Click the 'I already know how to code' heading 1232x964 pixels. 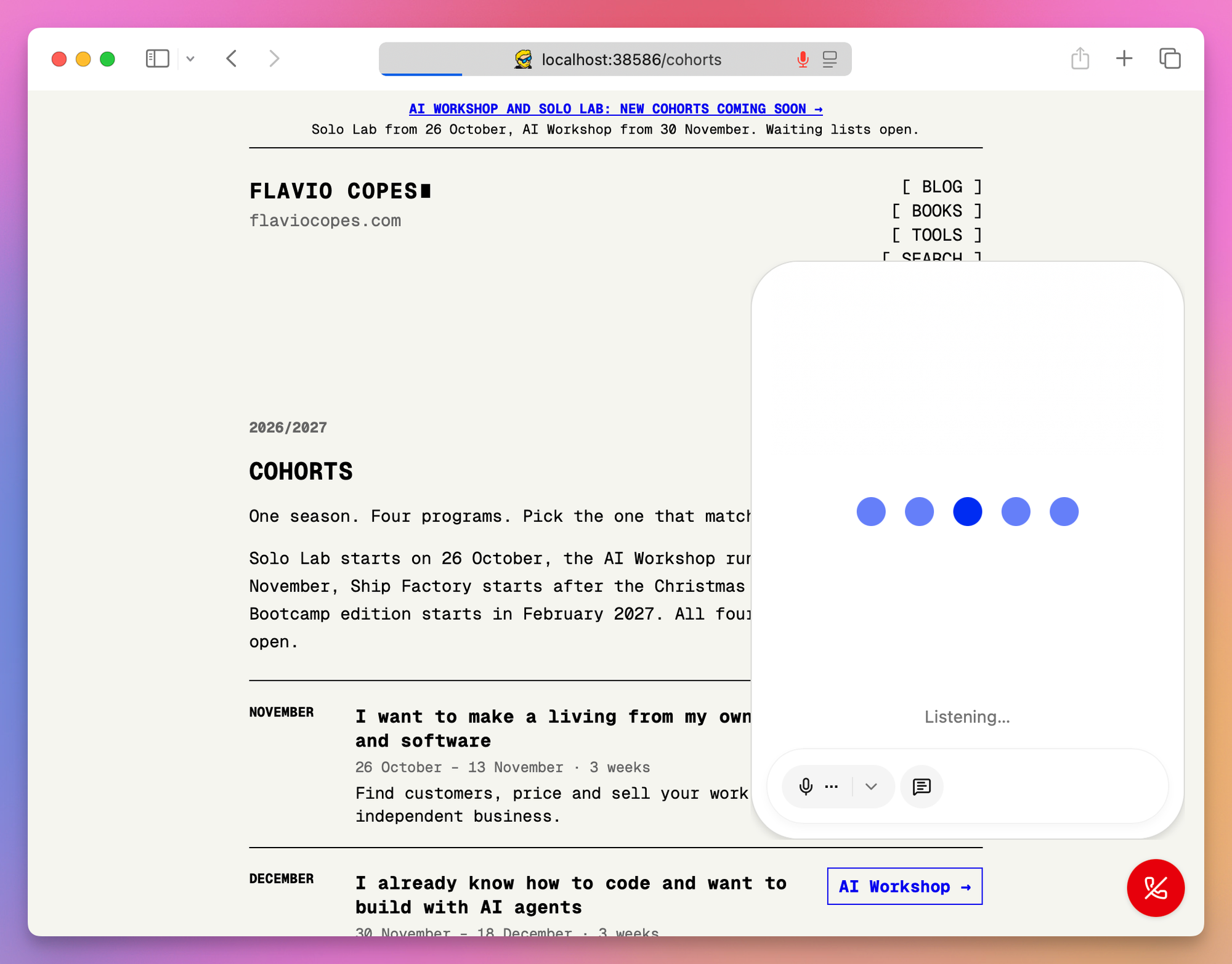pos(571,895)
